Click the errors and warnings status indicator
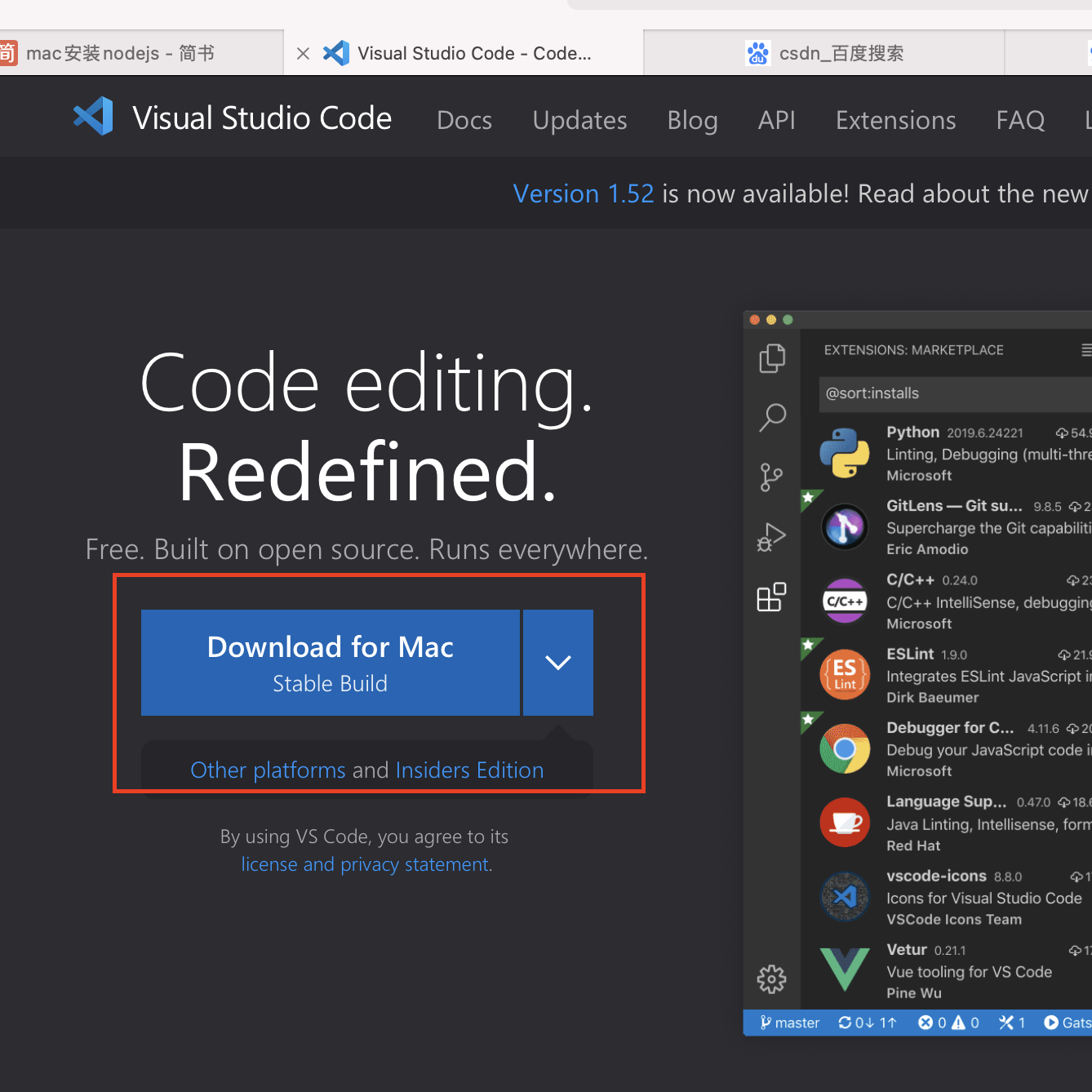Image resolution: width=1092 pixels, height=1092 pixels. coord(948,1023)
